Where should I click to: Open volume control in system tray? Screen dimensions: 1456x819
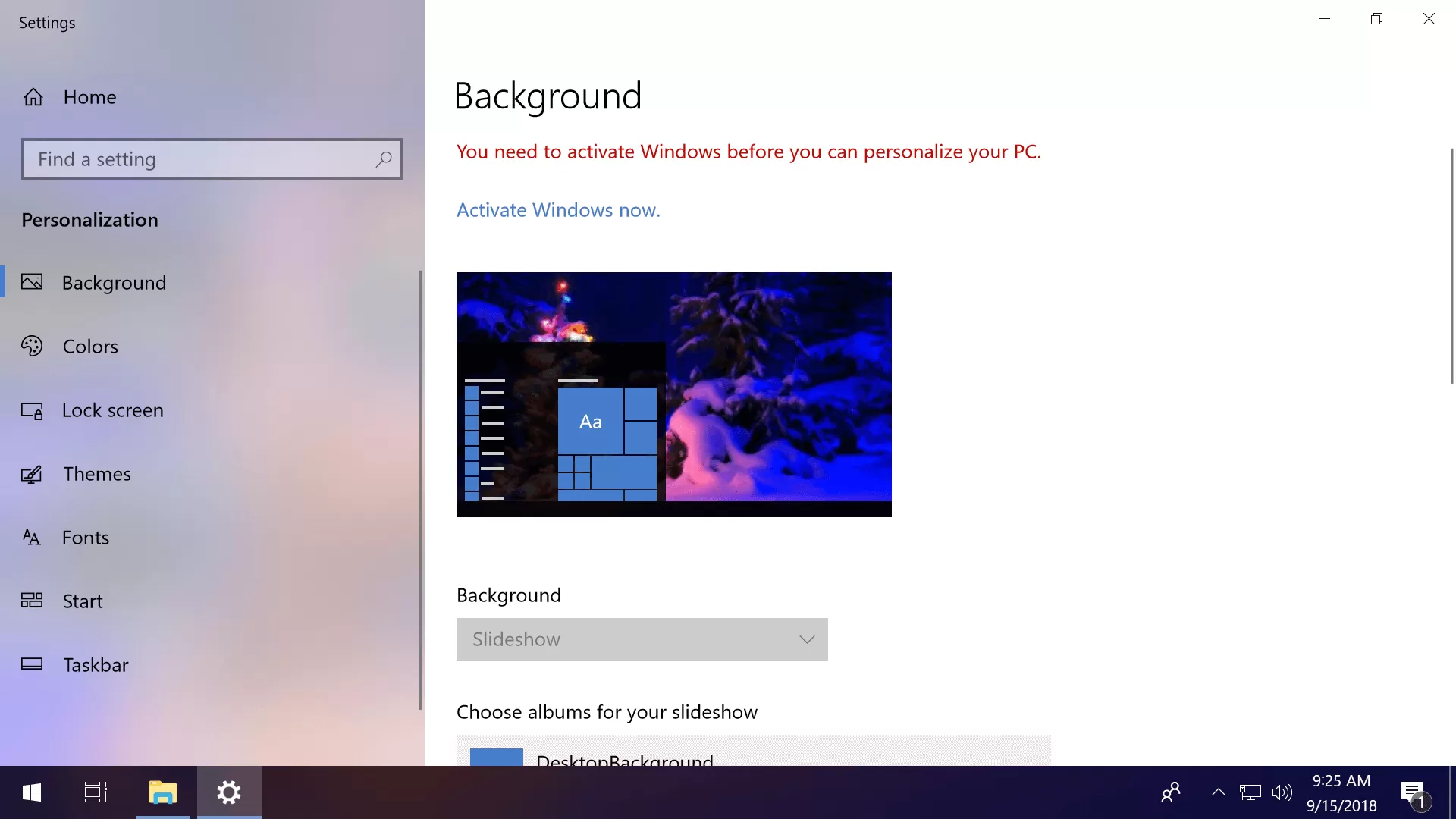pos(1281,792)
